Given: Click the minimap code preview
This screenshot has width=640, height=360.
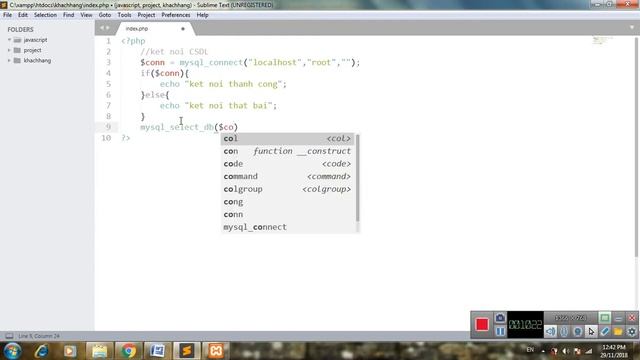Looking at the screenshot, I should [602, 40].
